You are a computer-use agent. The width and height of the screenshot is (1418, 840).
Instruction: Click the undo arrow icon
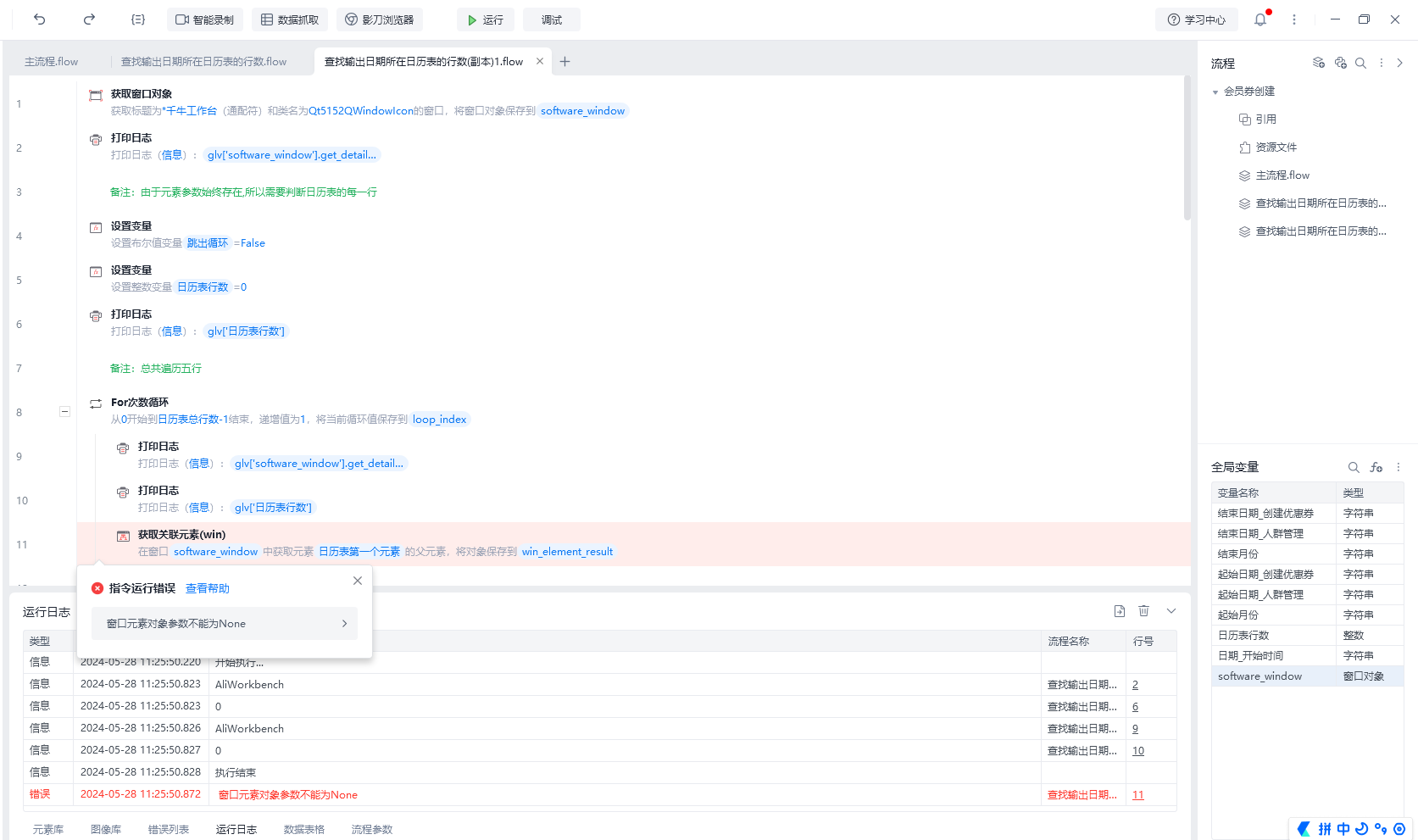[x=40, y=19]
